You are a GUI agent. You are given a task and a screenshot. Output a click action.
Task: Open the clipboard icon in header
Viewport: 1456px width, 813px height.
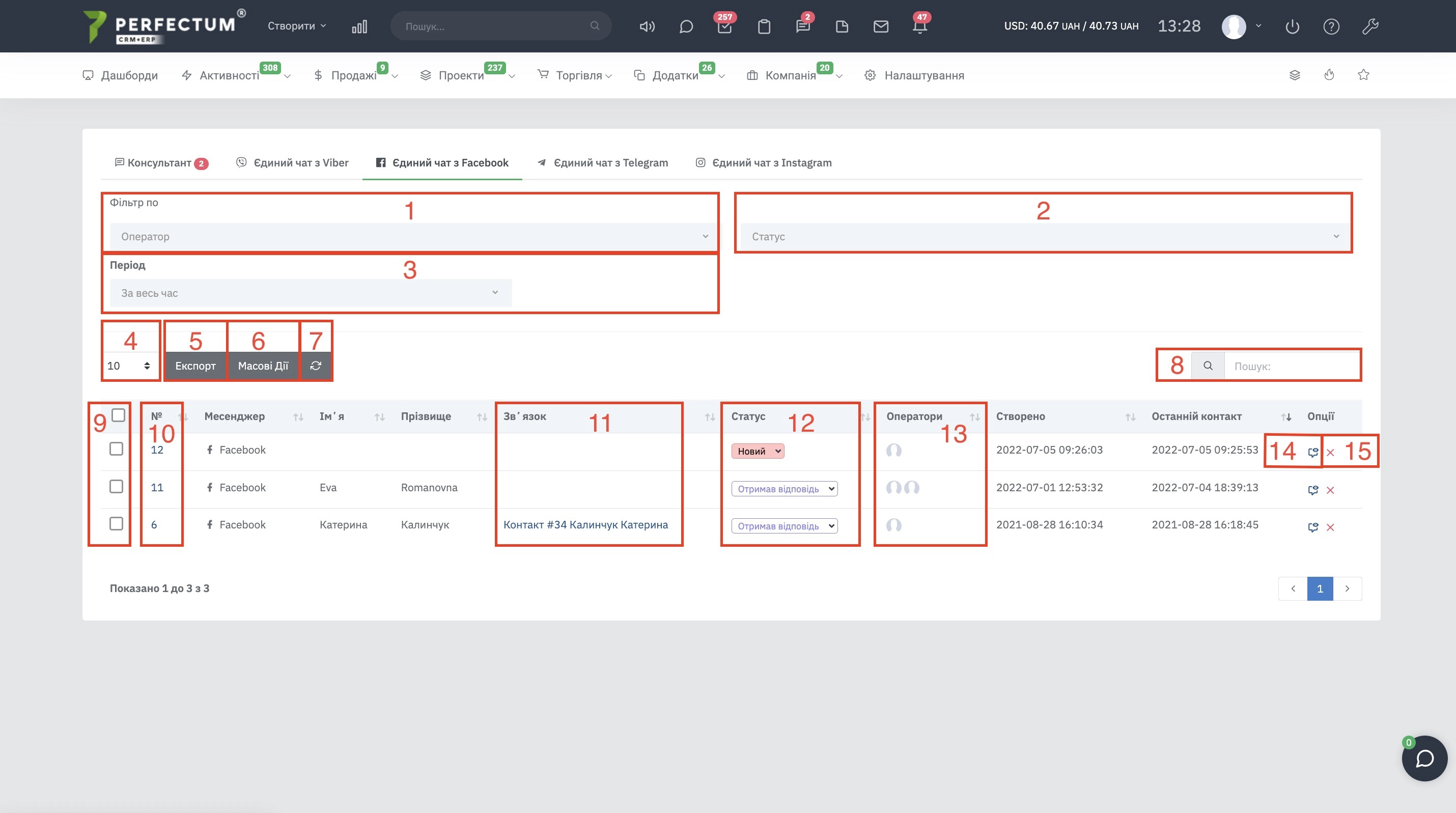(x=764, y=26)
